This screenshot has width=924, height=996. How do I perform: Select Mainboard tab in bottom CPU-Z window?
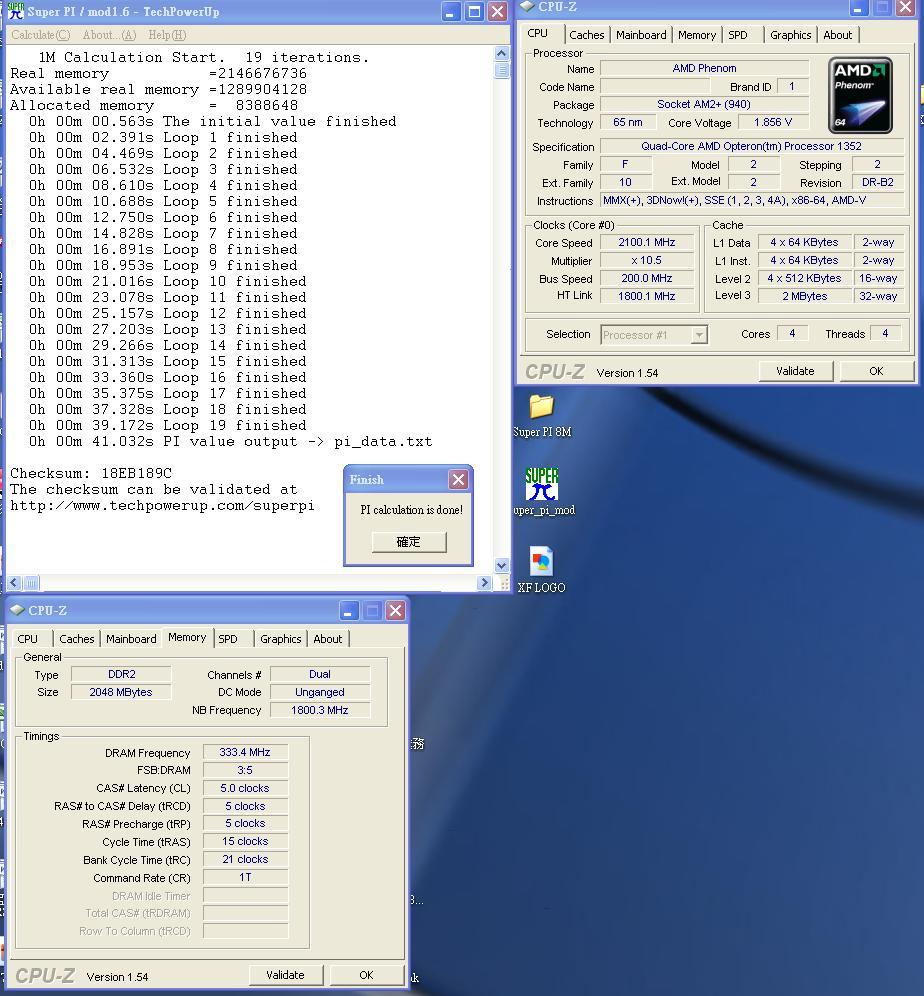point(131,639)
